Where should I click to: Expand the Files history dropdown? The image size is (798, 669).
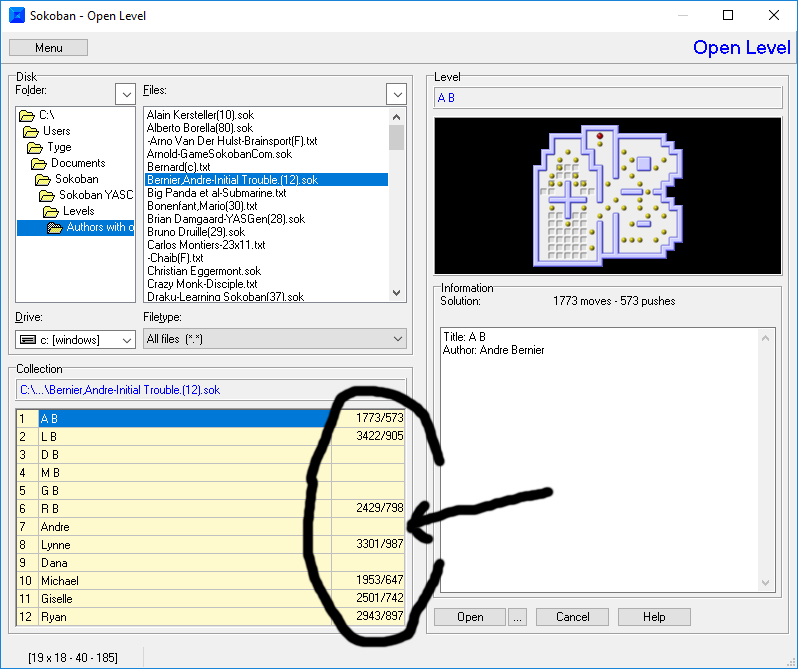pyautogui.click(x=396, y=94)
